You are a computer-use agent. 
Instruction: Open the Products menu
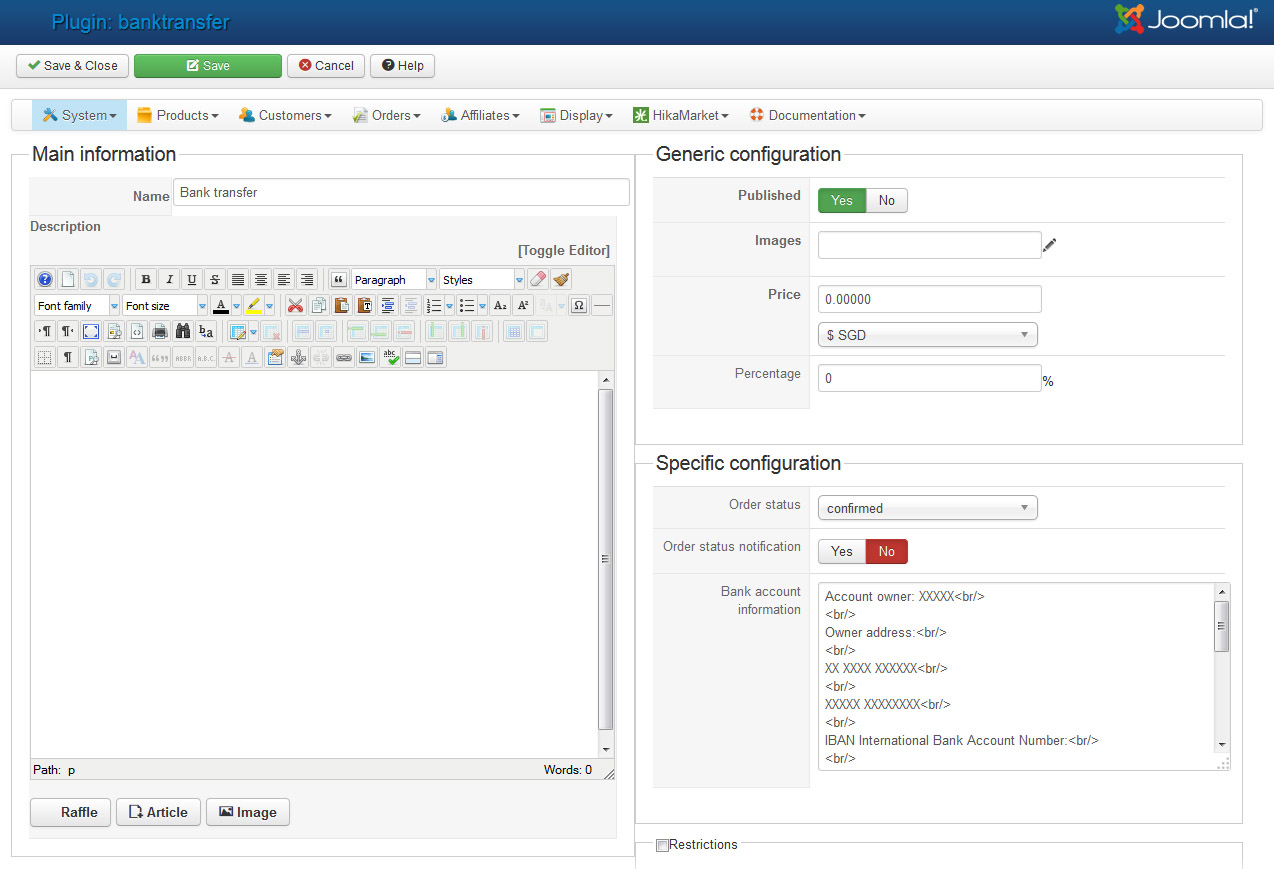click(x=178, y=116)
